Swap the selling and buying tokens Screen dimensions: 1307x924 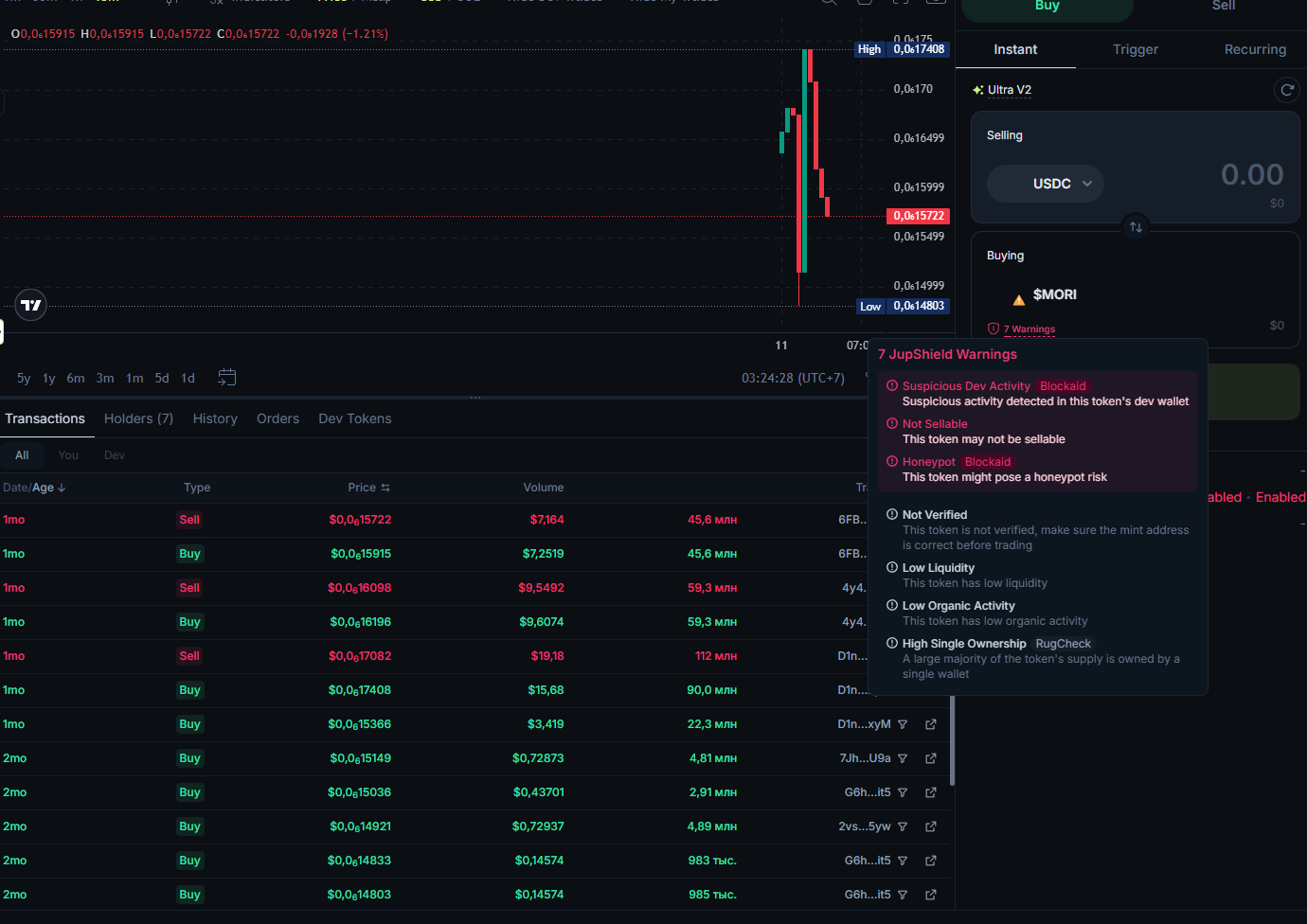[x=1136, y=227]
